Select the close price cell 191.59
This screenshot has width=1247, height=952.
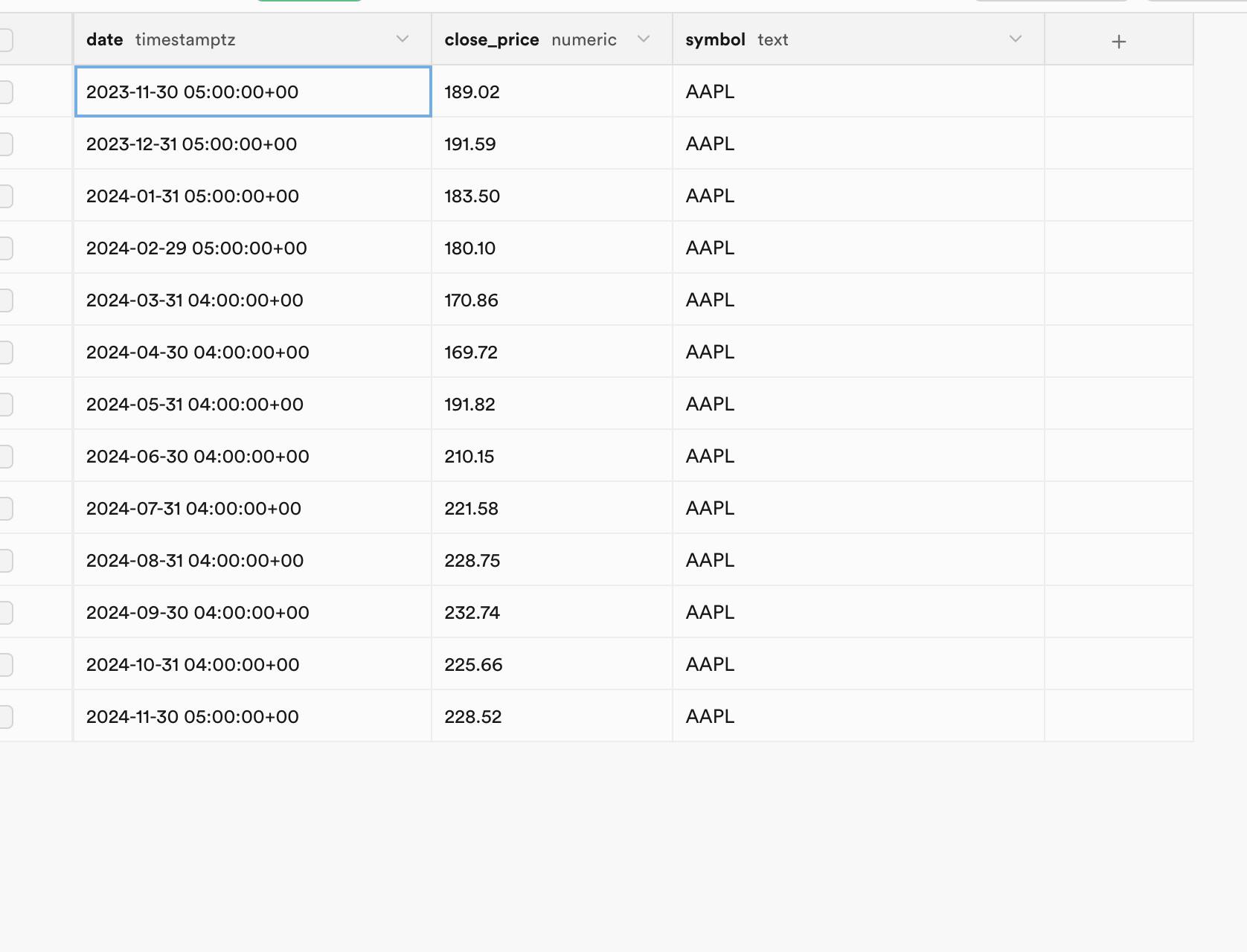click(x=551, y=144)
